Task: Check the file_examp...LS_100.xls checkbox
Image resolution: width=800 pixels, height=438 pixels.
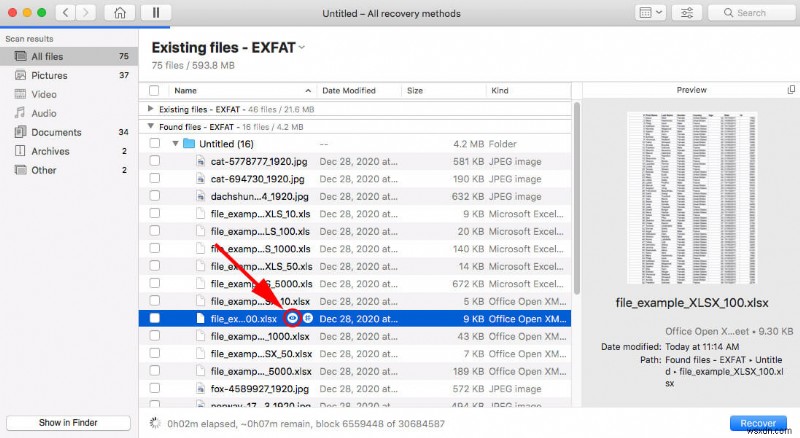Action: tap(155, 231)
